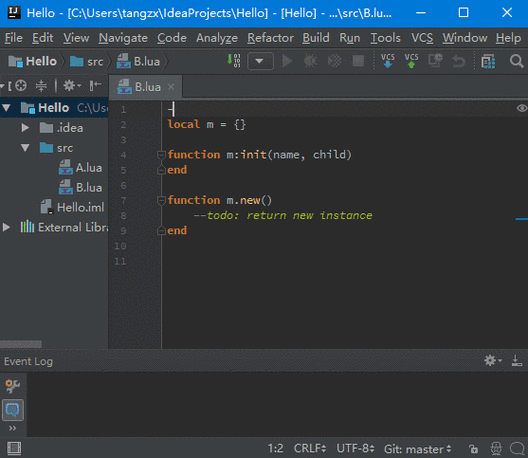
Task: Click the Scroll from Source target icon
Action: [21, 86]
